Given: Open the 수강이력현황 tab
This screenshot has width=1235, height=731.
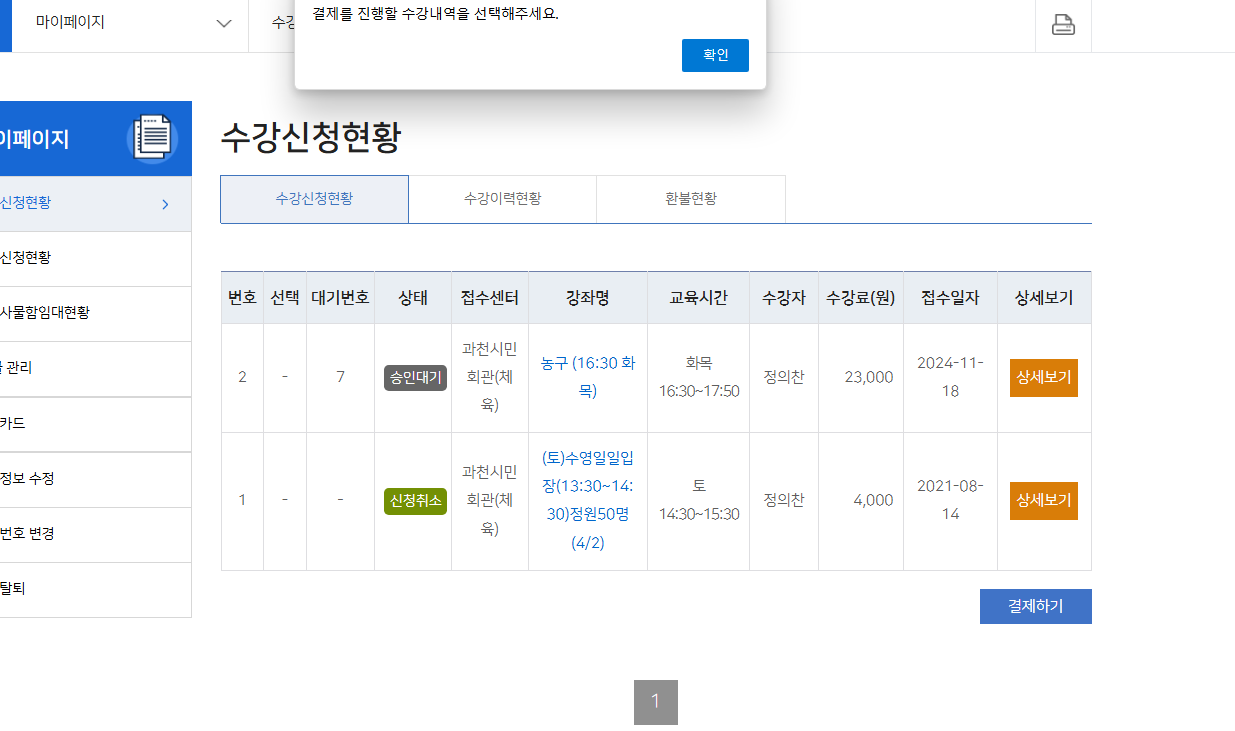Looking at the screenshot, I should point(502,199).
